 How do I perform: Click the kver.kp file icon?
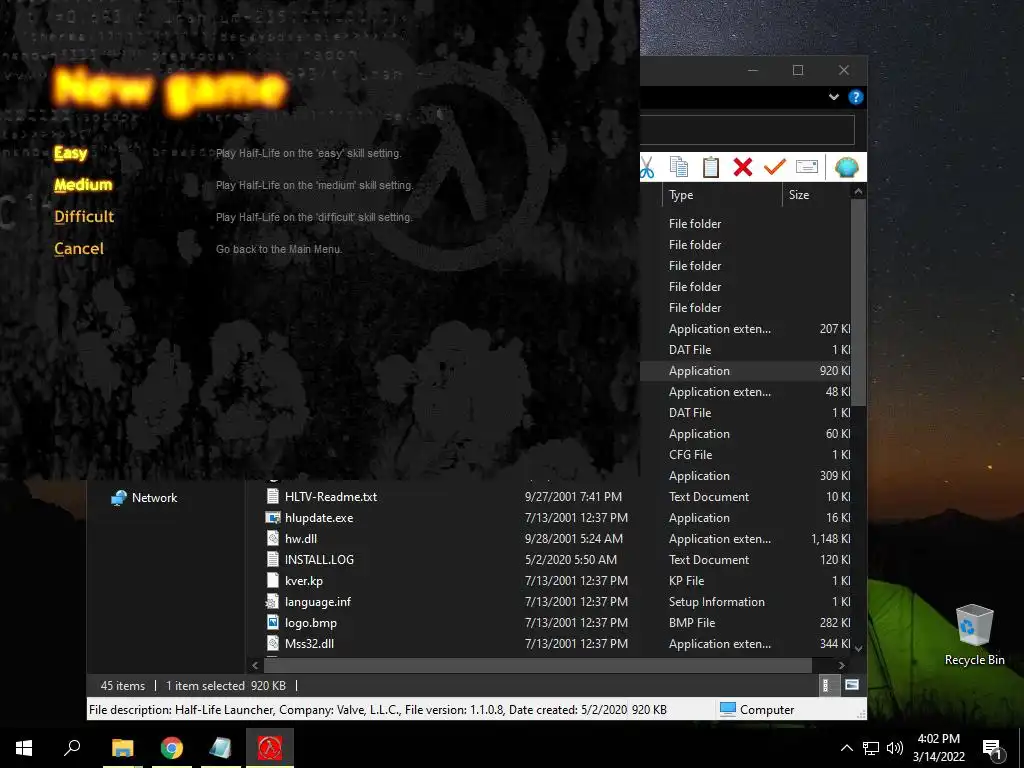[x=273, y=581]
